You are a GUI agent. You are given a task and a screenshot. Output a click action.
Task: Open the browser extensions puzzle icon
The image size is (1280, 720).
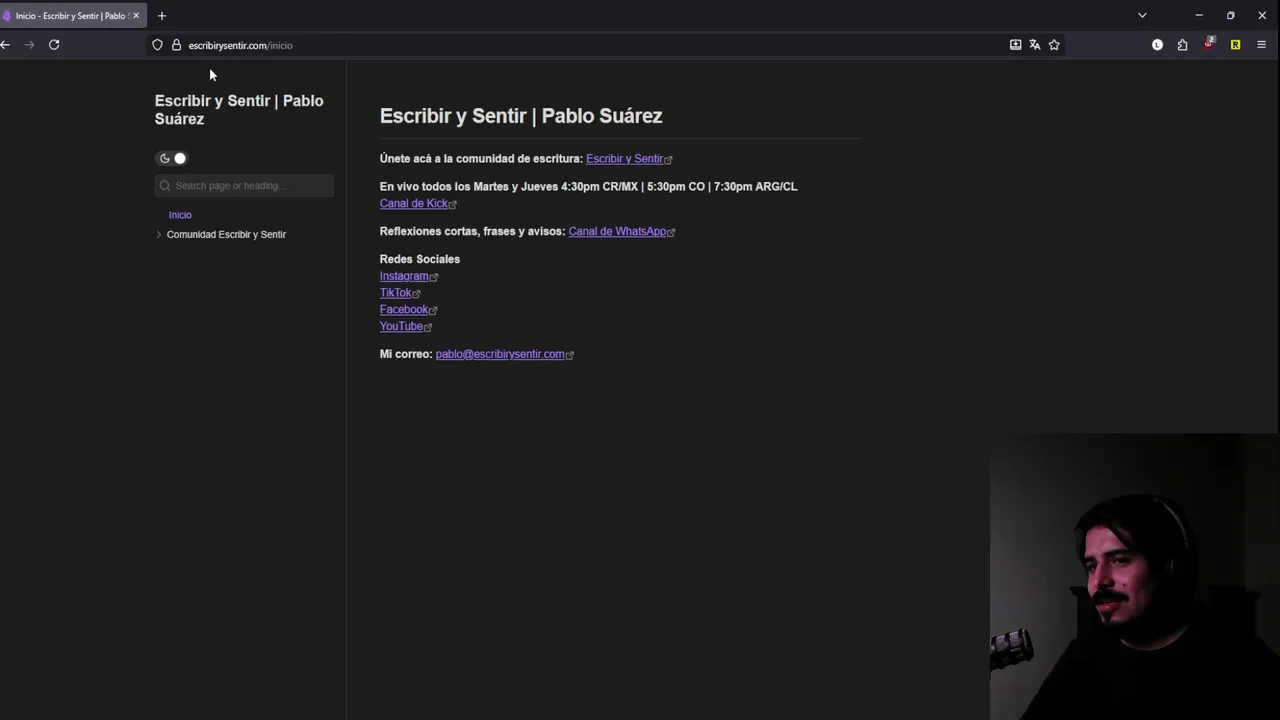point(1182,45)
